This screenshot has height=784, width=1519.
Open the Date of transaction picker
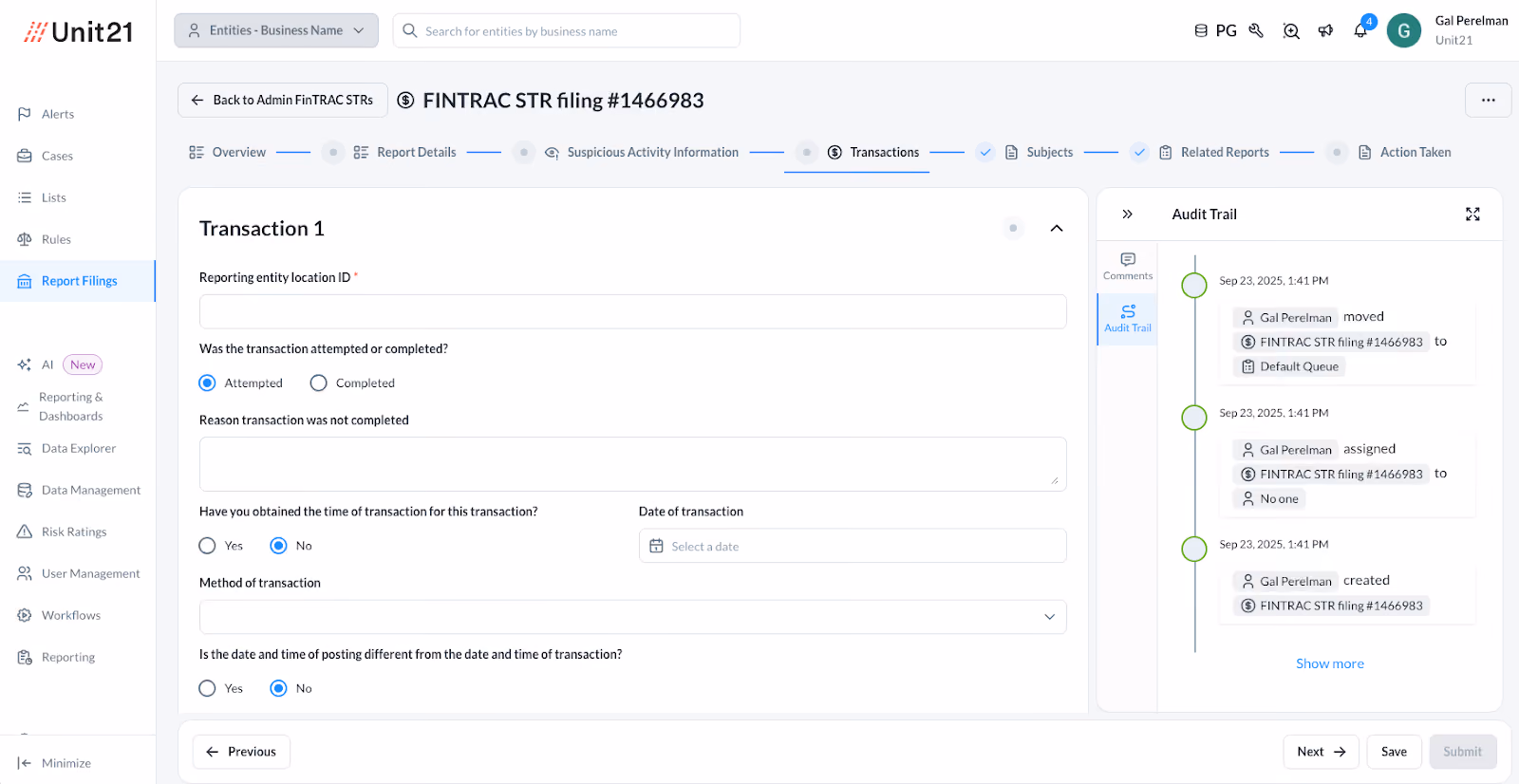click(853, 546)
